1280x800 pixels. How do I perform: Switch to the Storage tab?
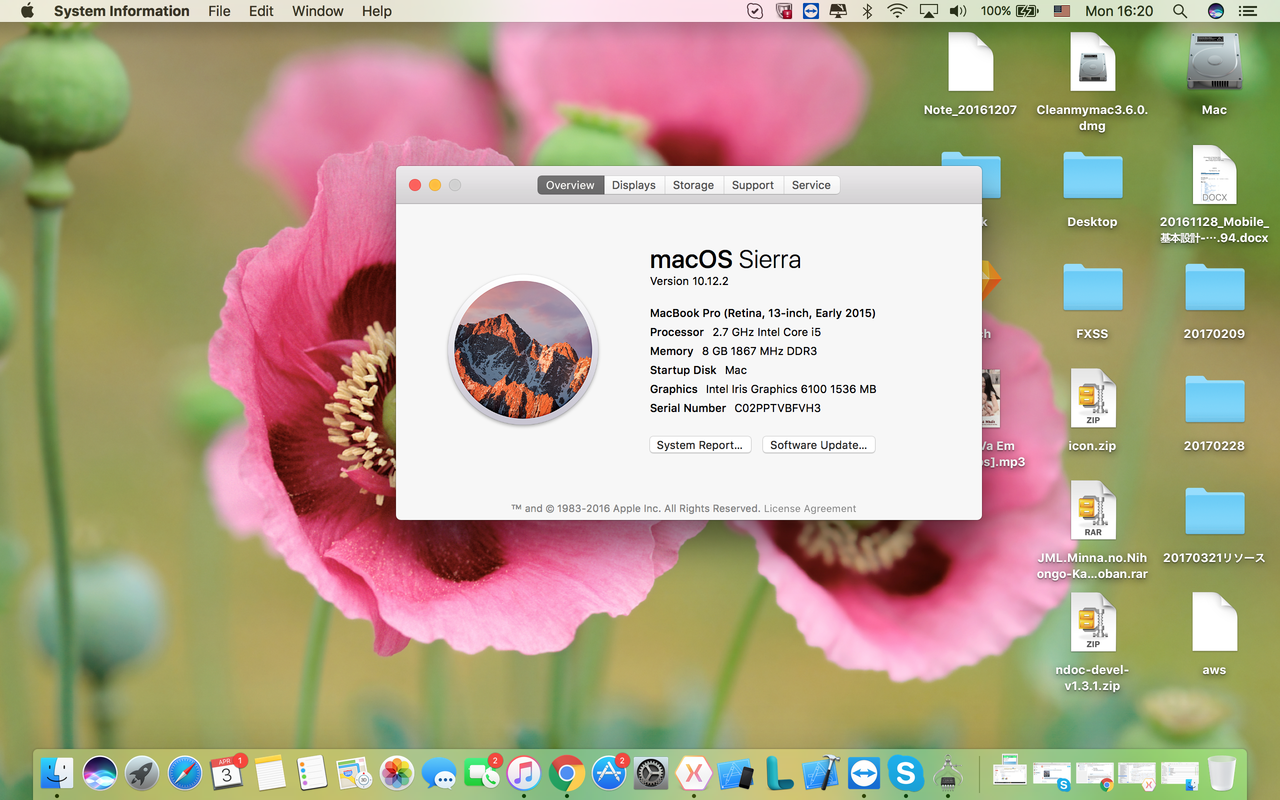point(693,185)
